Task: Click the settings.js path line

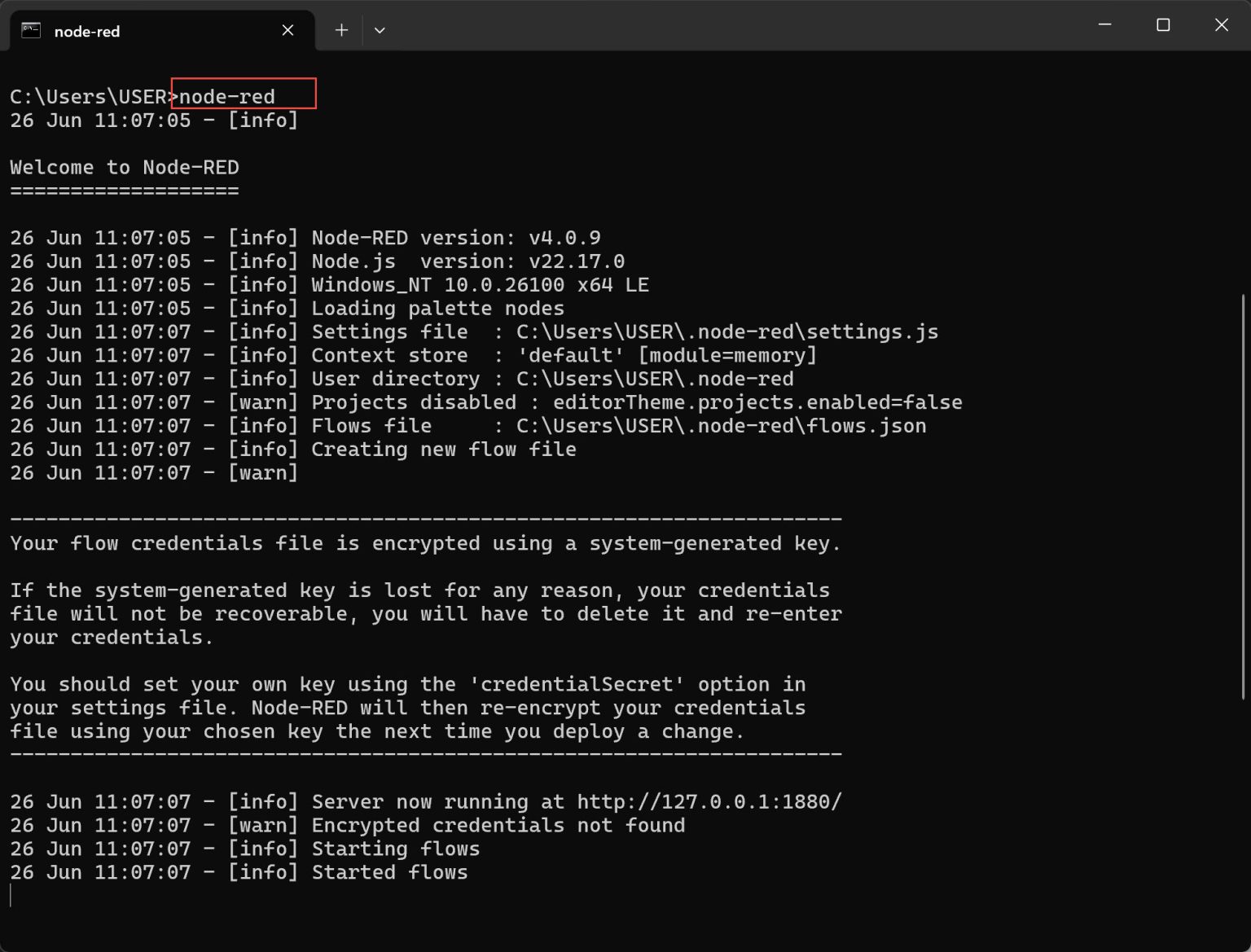Action: point(726,331)
